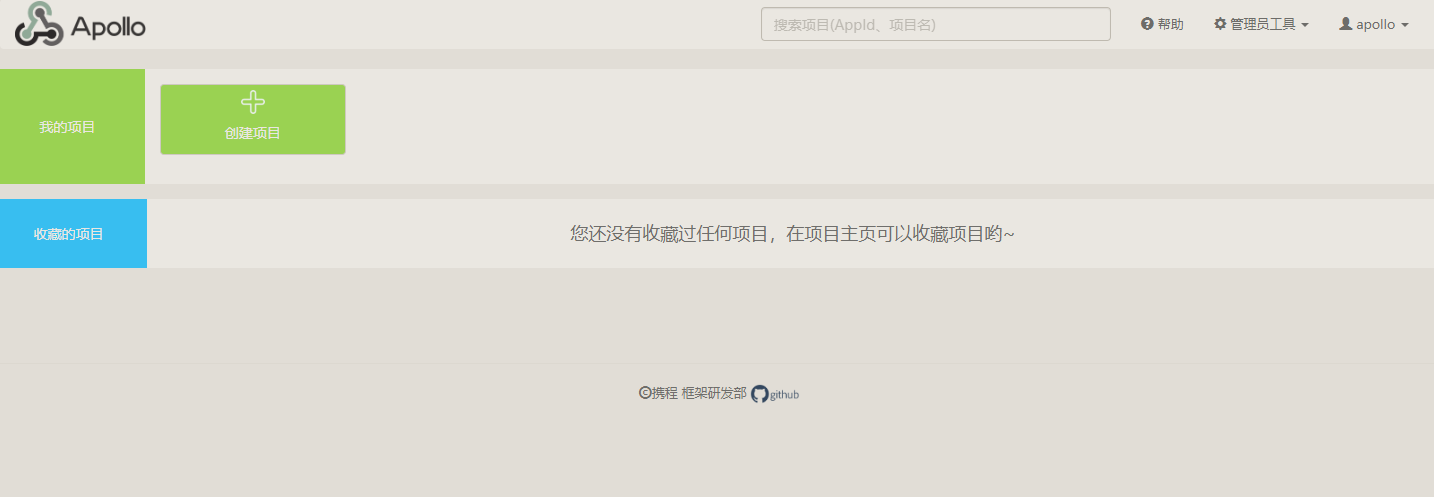Click the user silhouette icon

click(x=1345, y=24)
